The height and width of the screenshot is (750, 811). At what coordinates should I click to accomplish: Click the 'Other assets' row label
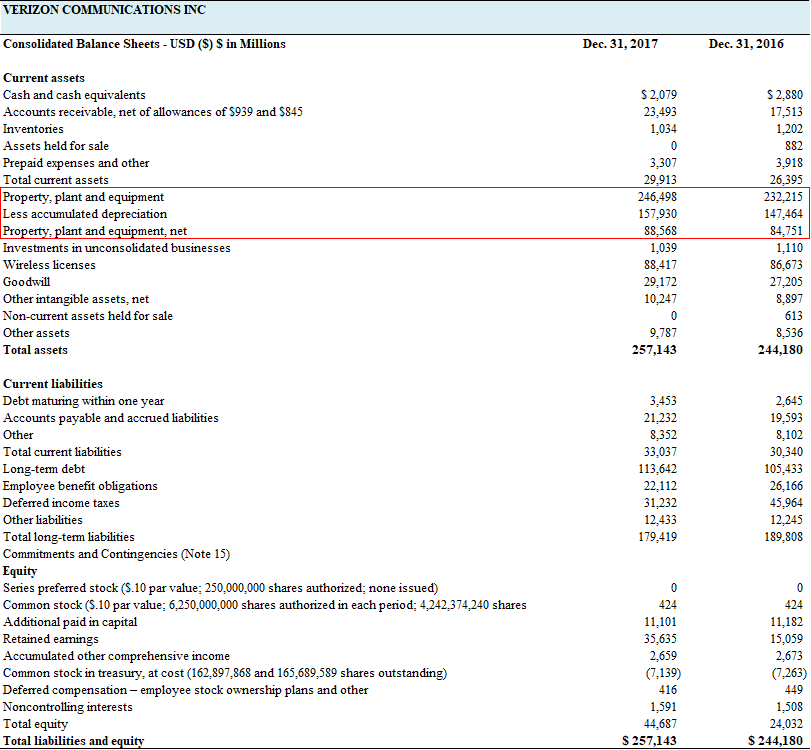[36, 334]
